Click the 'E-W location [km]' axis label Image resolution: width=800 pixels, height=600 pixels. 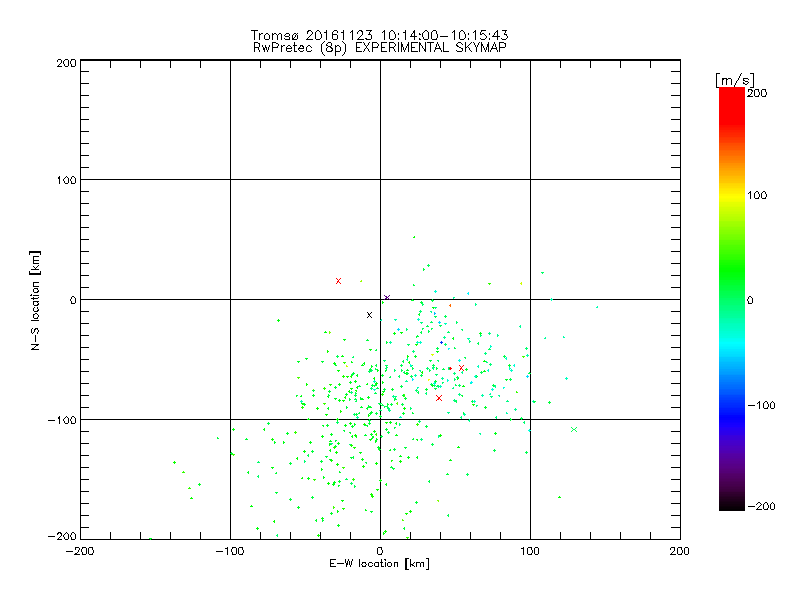379,564
